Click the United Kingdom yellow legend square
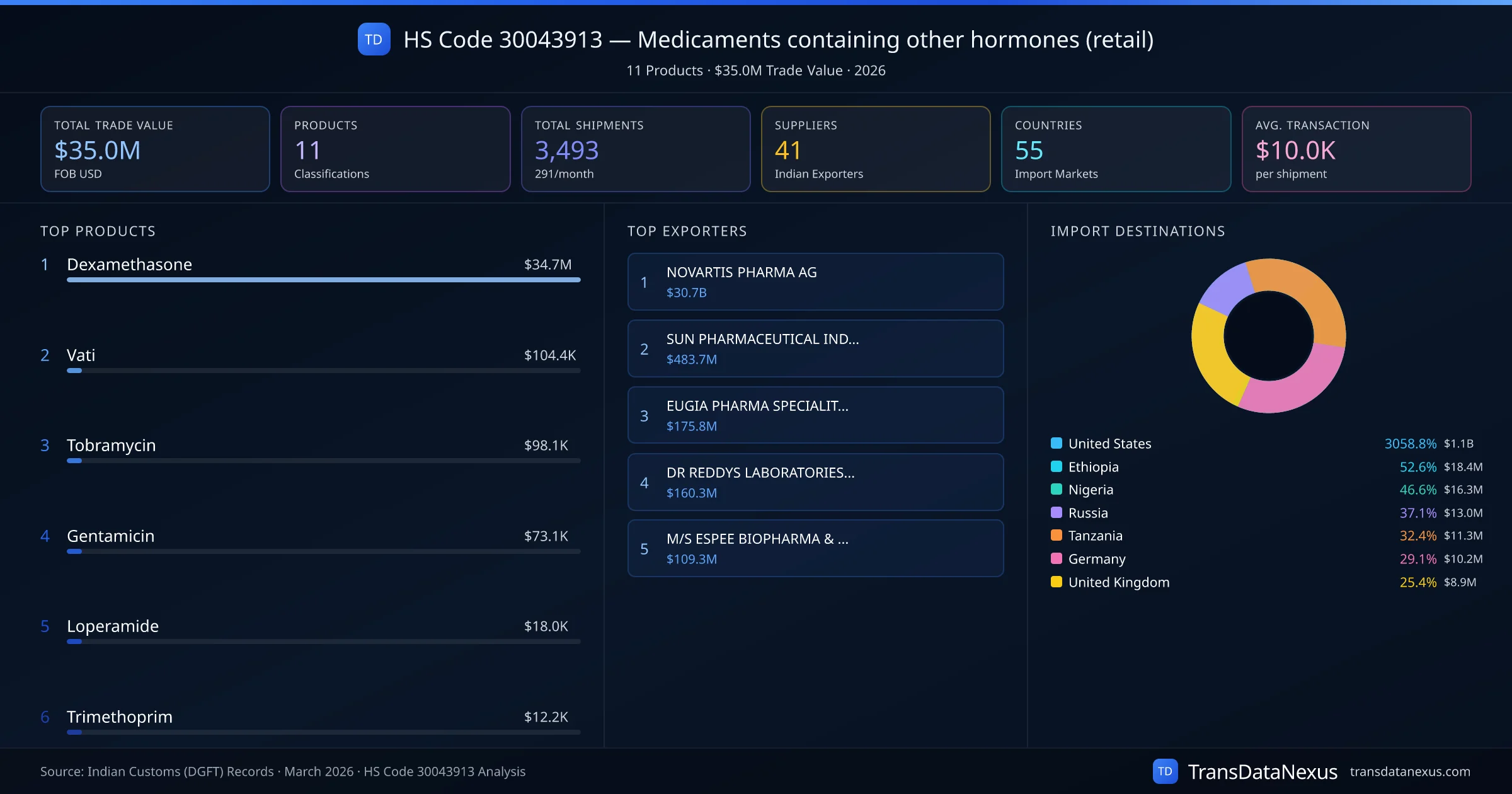 (x=1057, y=582)
